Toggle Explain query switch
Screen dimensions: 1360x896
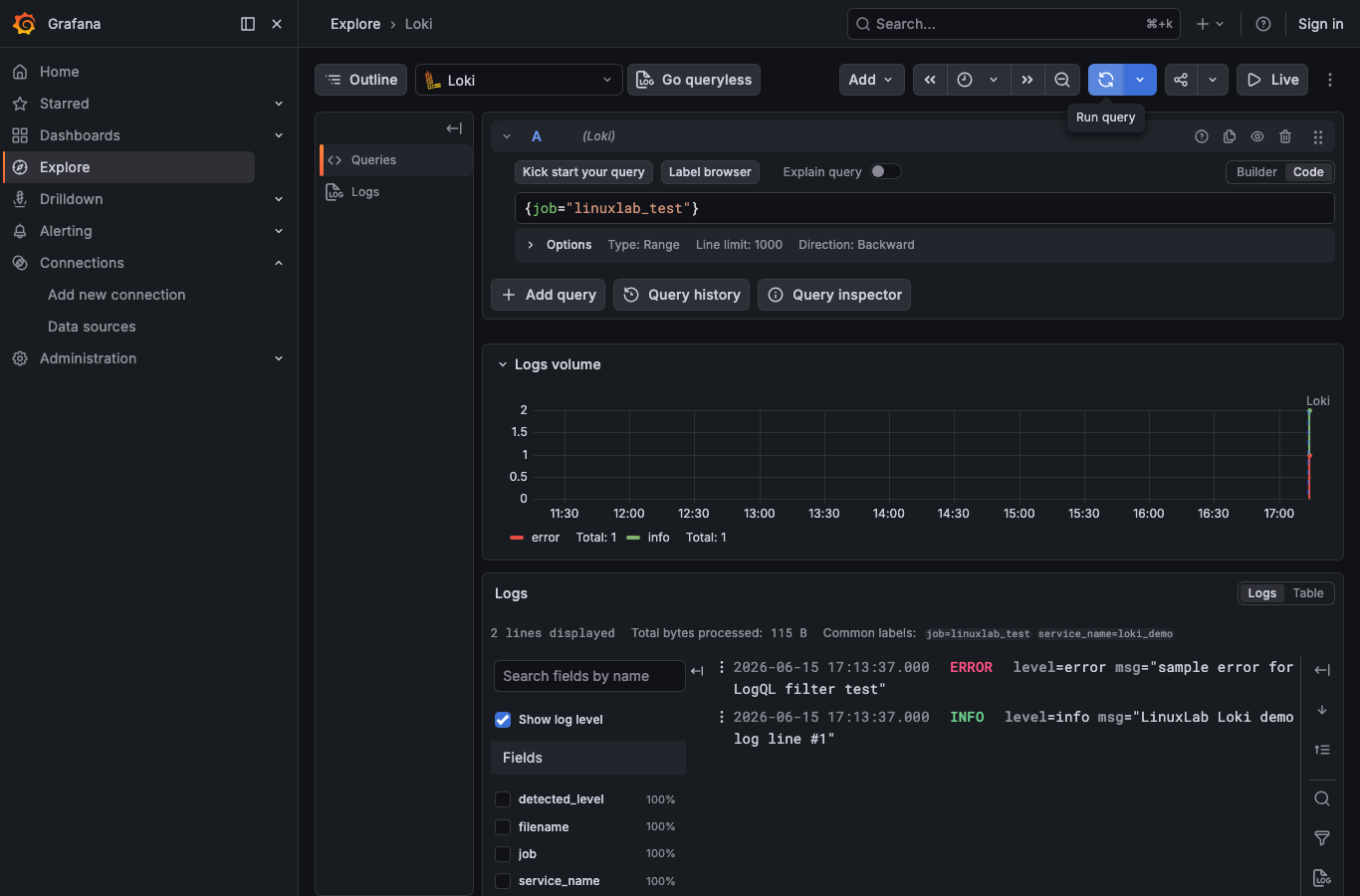886,171
